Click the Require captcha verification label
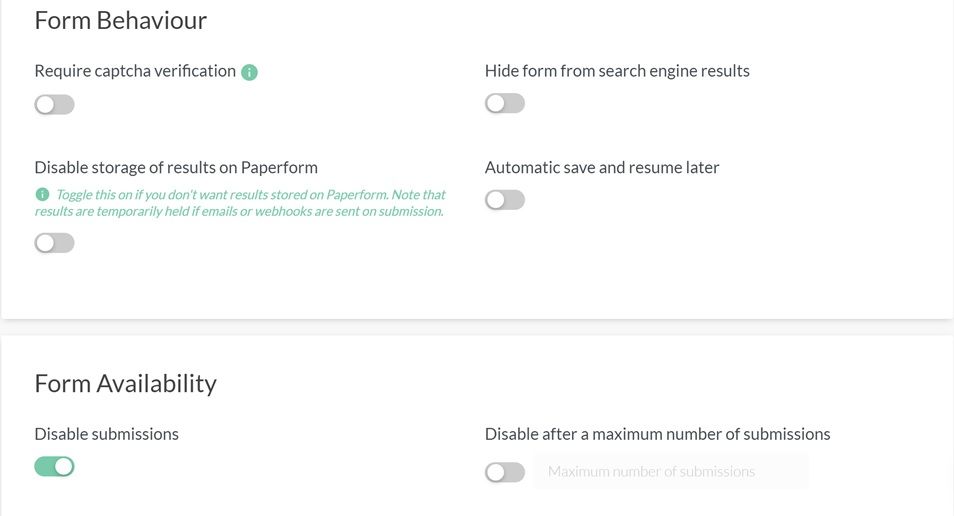954x516 pixels. click(135, 71)
